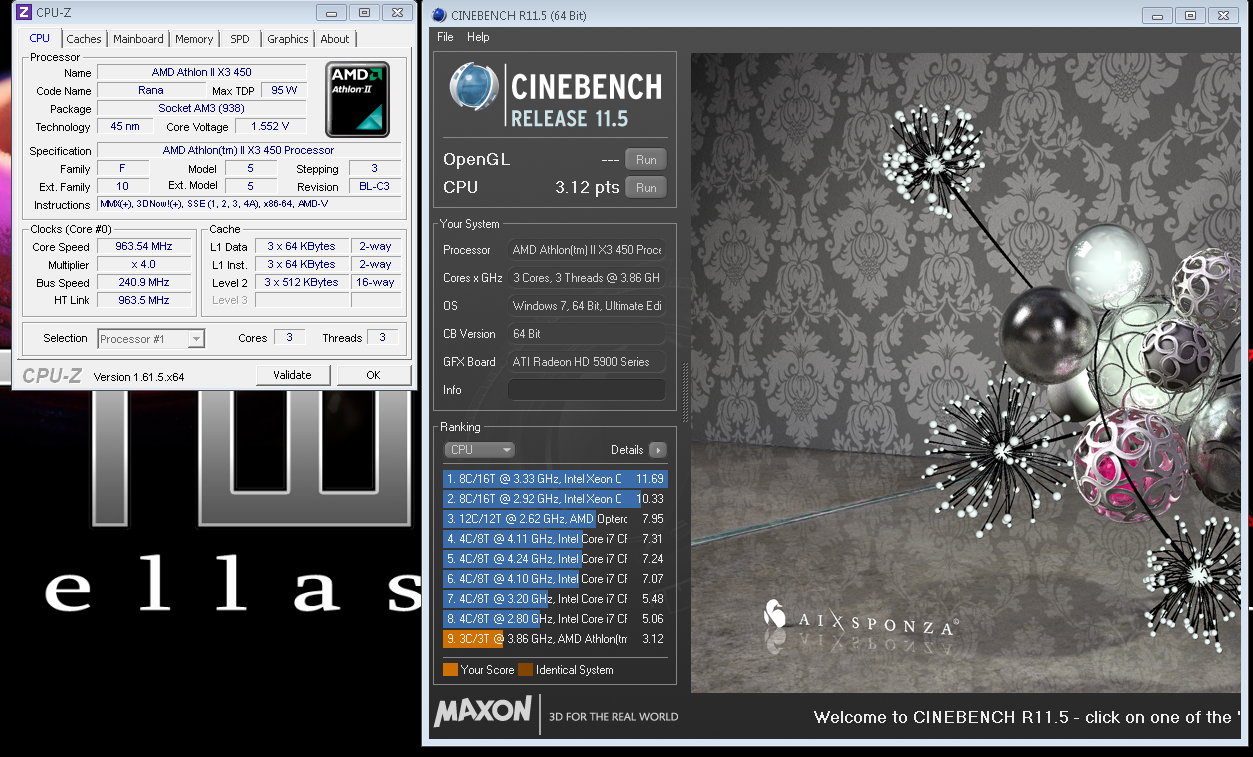
Task: Click the Validate button in CPU-Z
Action: coord(291,375)
